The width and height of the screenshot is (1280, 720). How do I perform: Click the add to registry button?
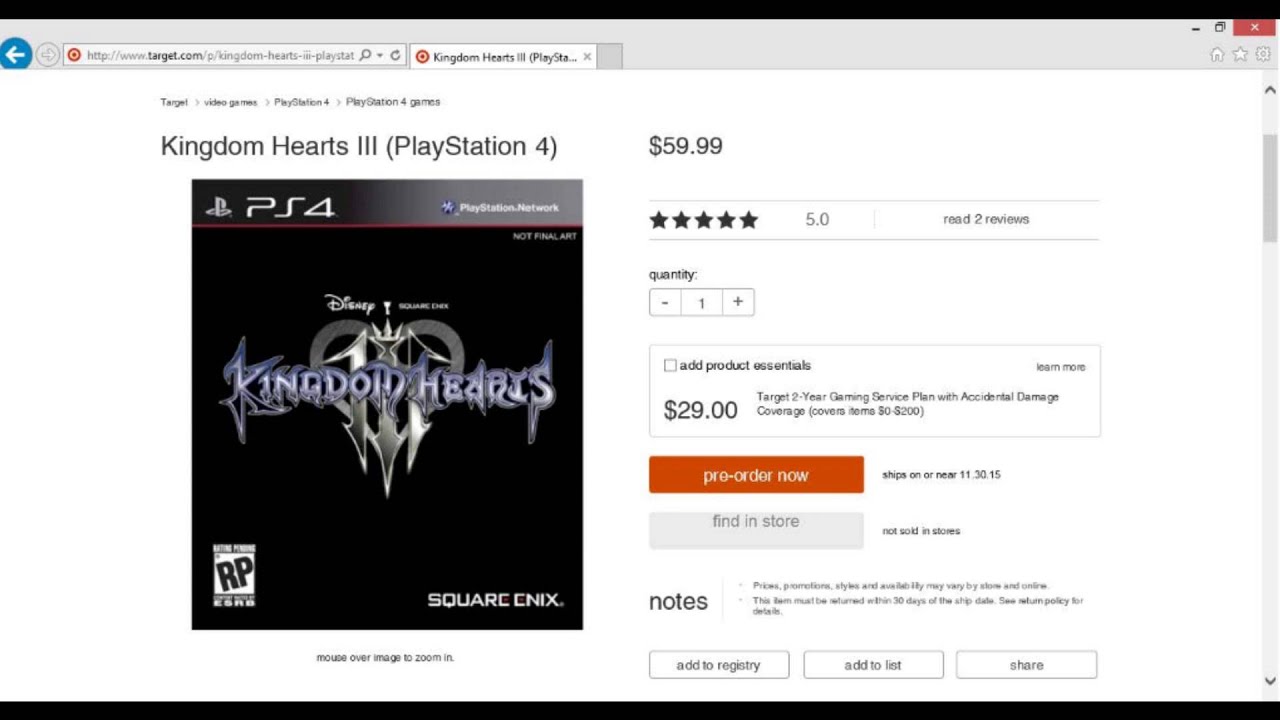coord(718,665)
